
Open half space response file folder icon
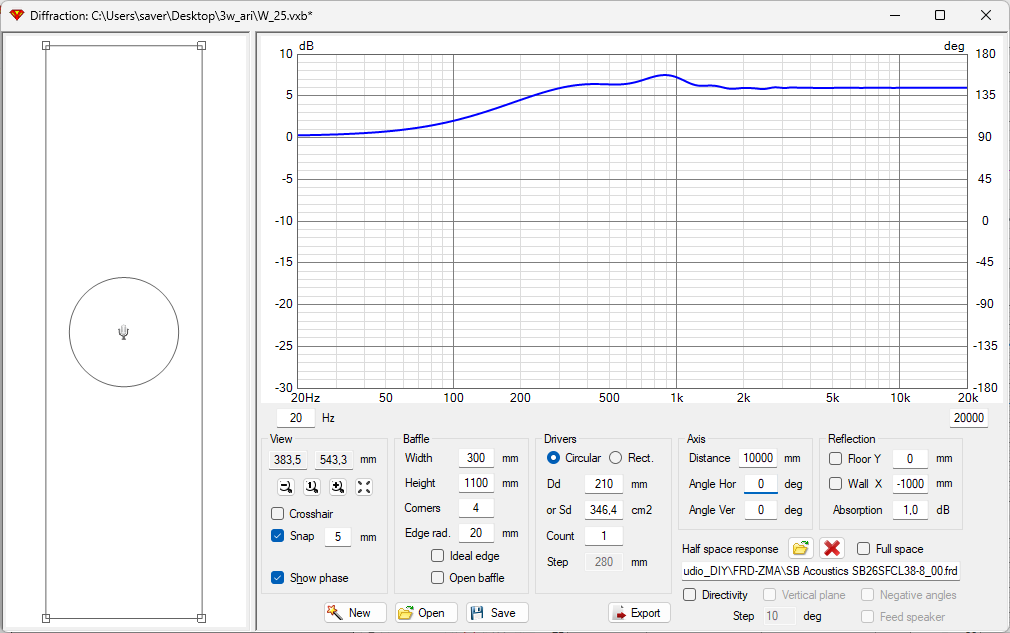tap(800, 549)
